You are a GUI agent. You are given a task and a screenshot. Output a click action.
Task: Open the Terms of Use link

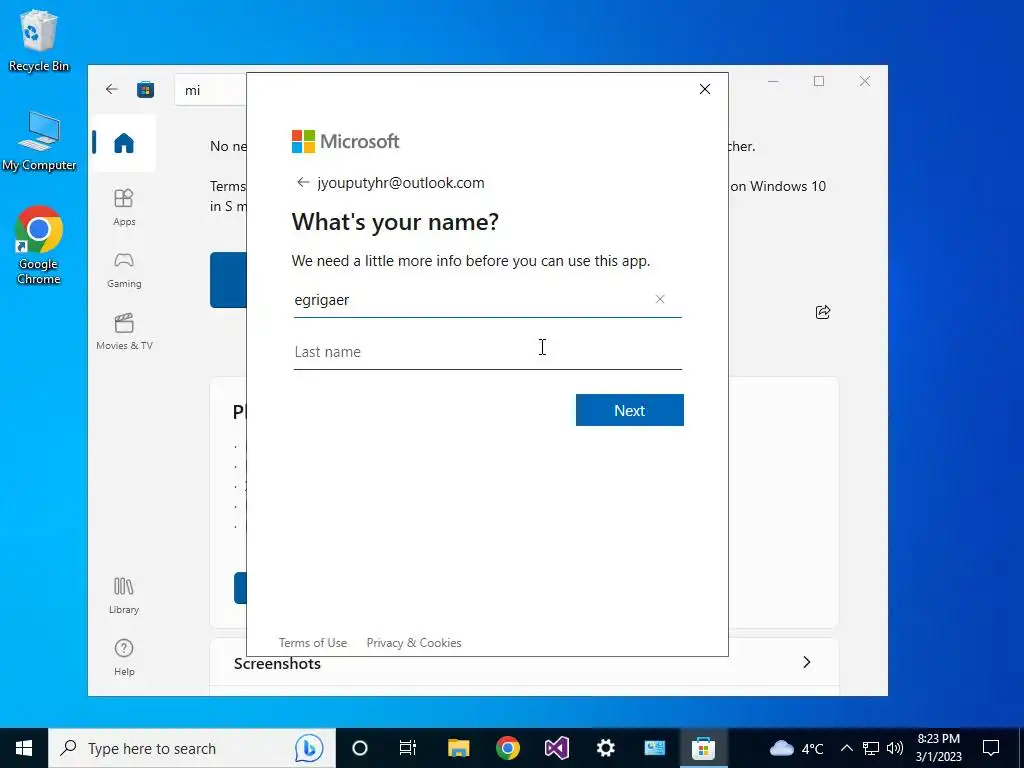[x=313, y=643]
